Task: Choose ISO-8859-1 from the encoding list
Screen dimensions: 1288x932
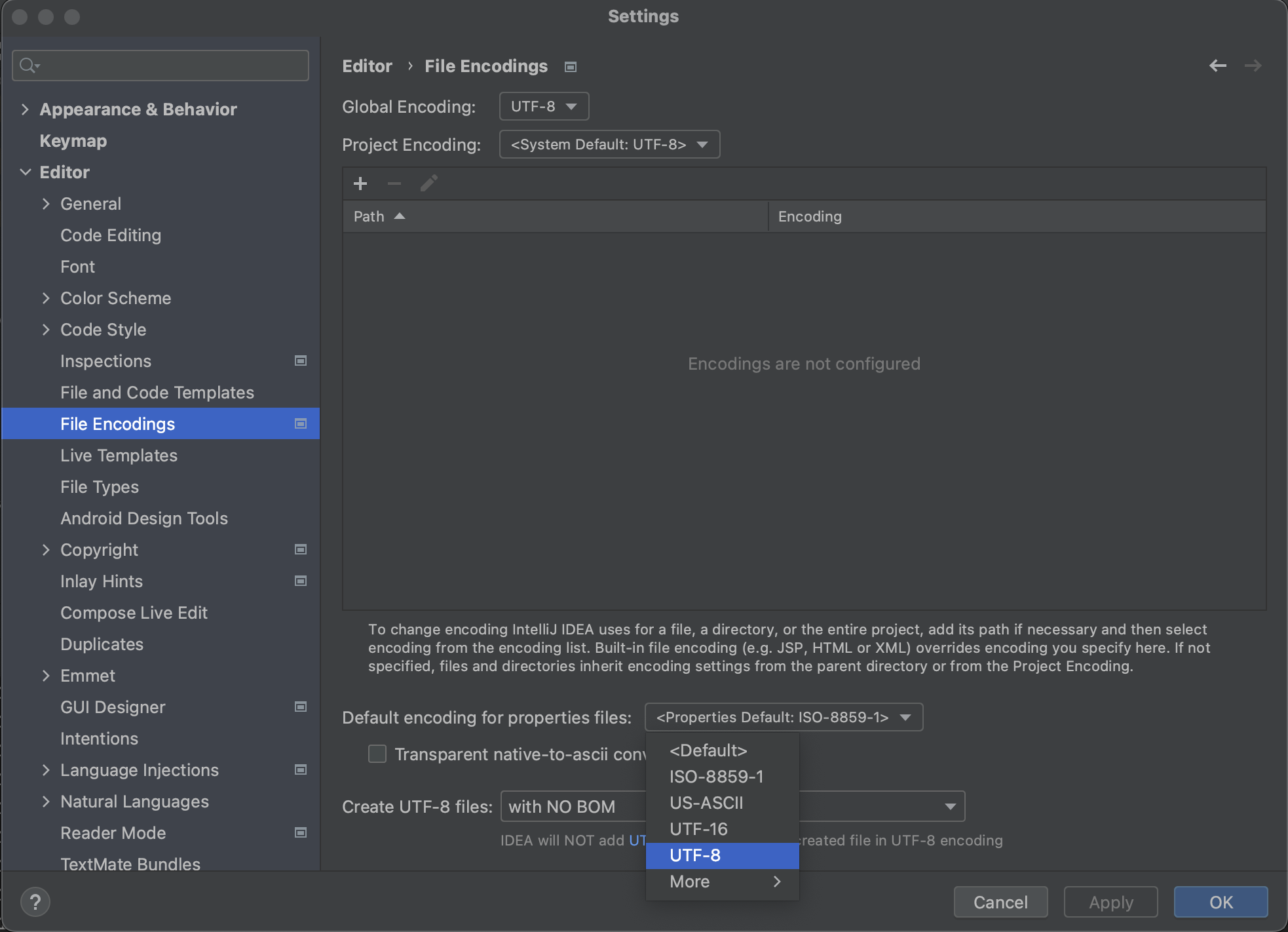Action: tap(716, 777)
